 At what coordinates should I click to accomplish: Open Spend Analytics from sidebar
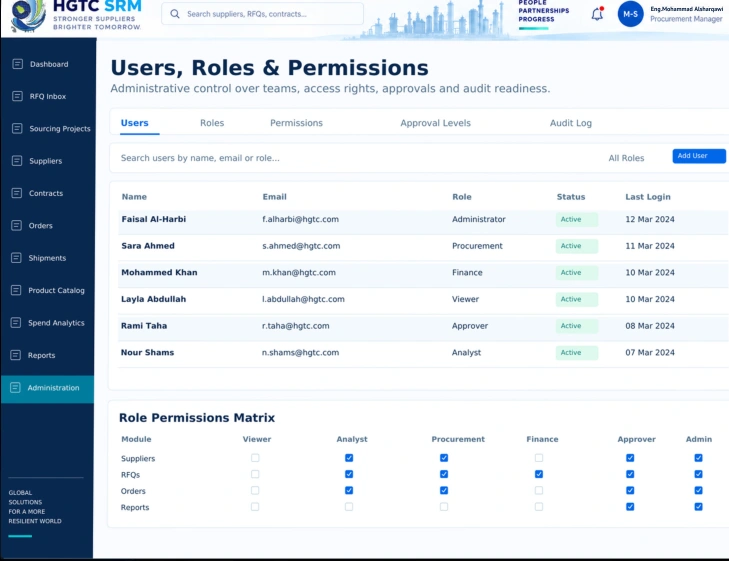(x=56, y=323)
